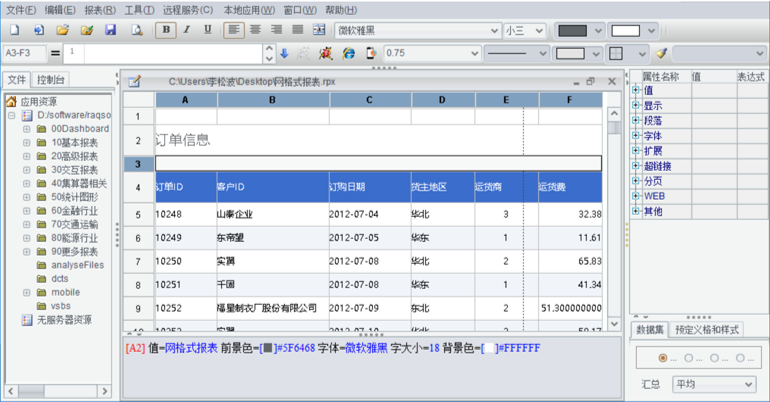This screenshot has height=402, width=770.
Task: Click the 预定义格和样式 tab button
Action: pos(708,329)
